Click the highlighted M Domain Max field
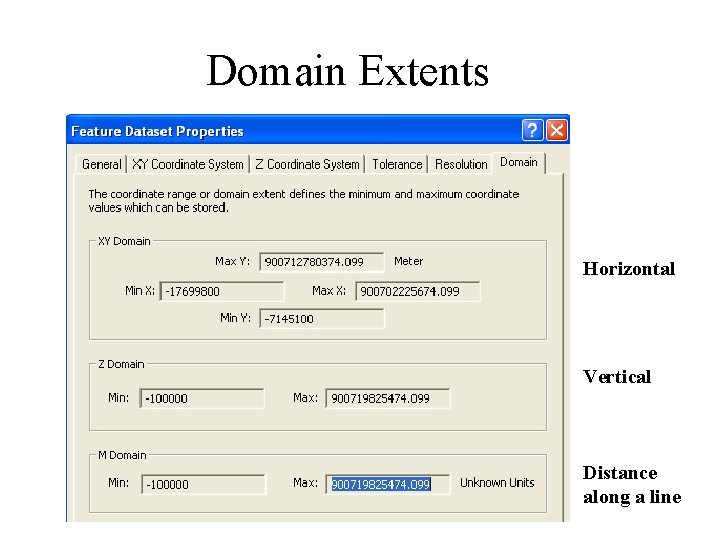The image size is (720, 540). point(388,484)
